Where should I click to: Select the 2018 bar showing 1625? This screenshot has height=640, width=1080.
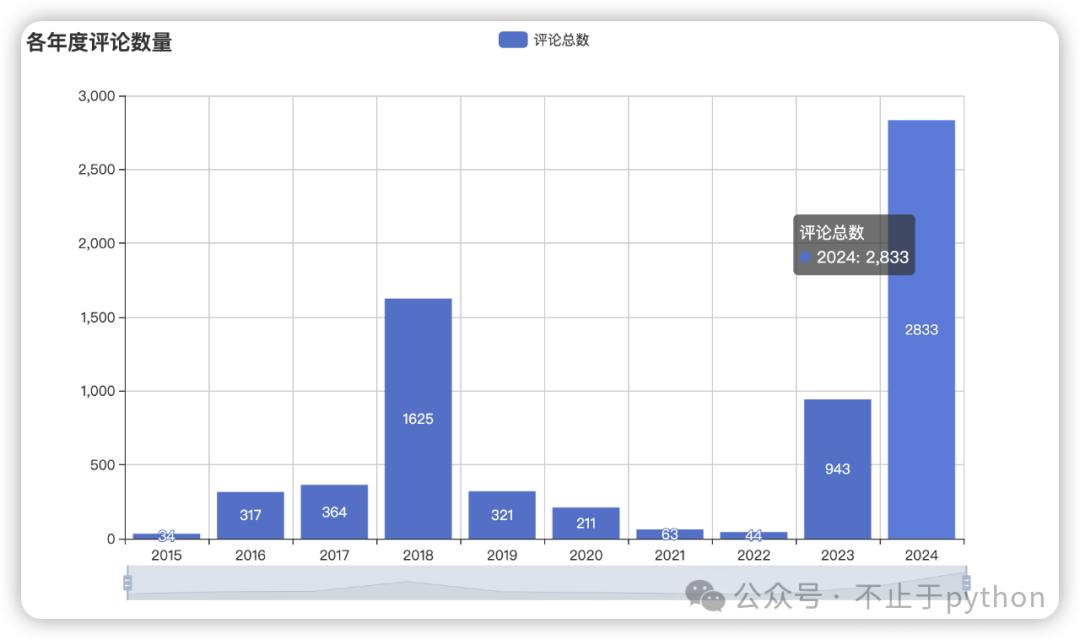(x=418, y=418)
